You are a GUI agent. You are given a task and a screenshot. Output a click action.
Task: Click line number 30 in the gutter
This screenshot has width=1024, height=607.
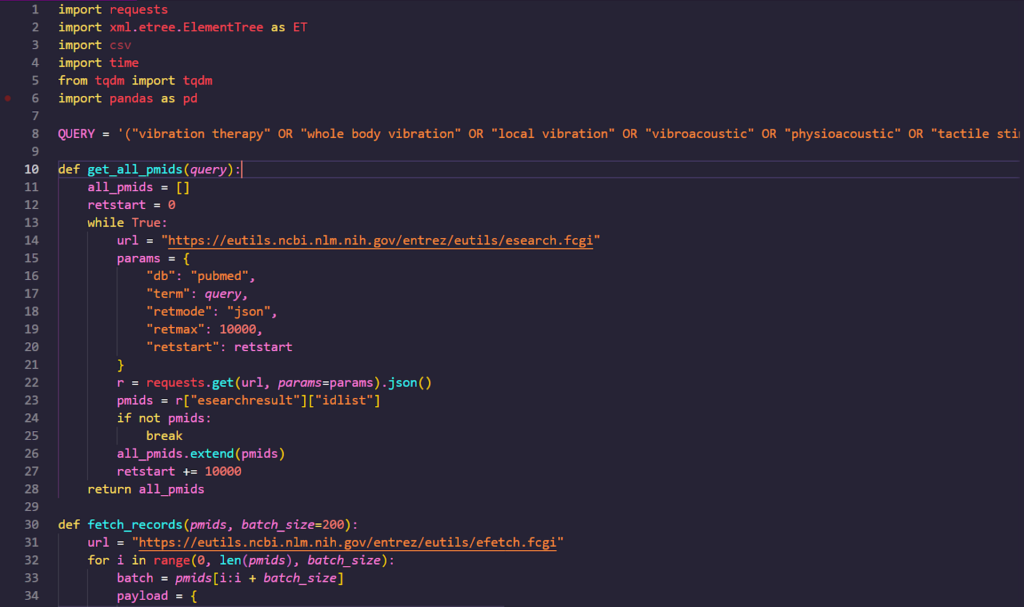pos(31,525)
